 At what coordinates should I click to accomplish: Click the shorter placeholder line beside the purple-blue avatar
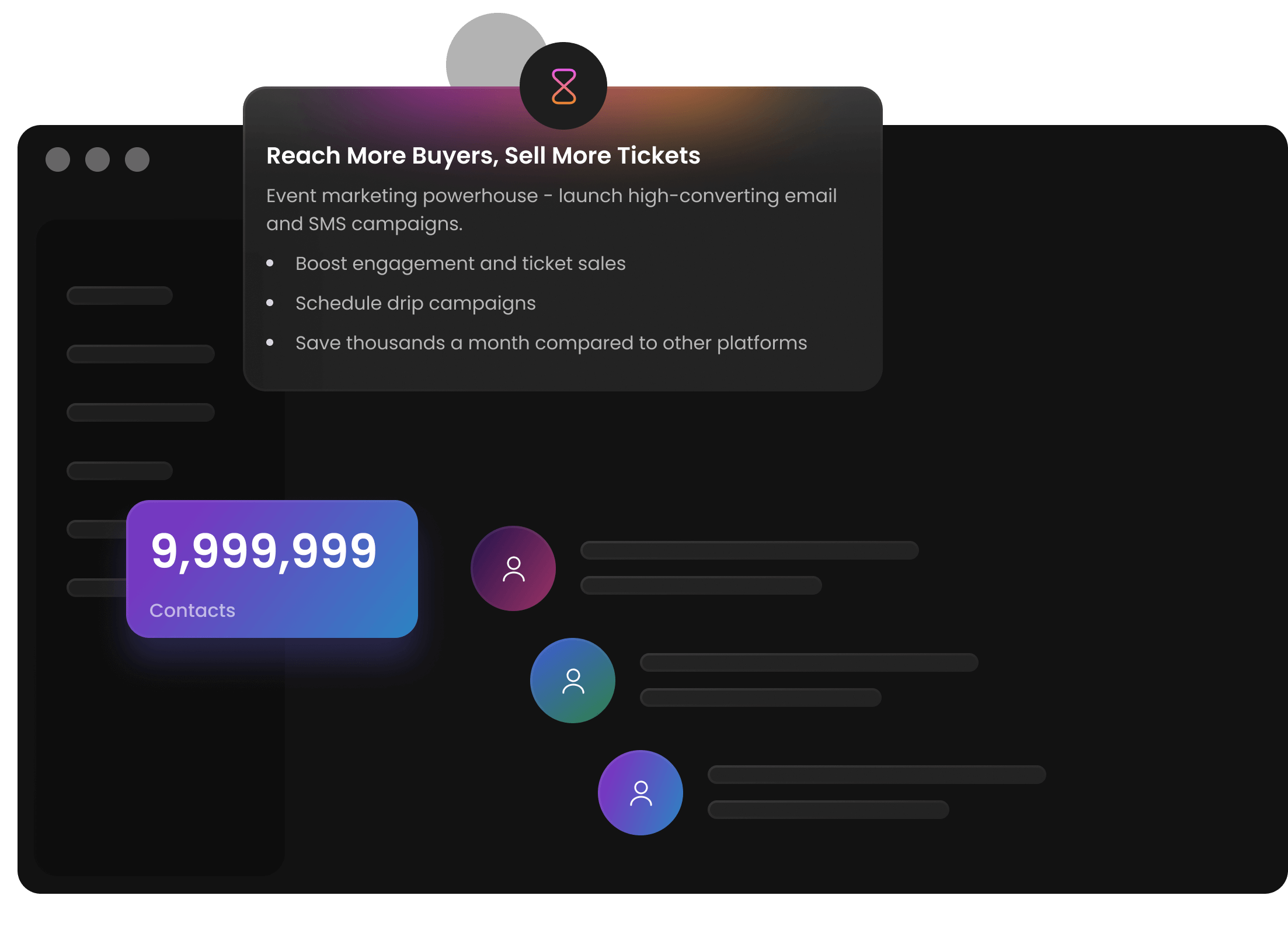point(828,810)
